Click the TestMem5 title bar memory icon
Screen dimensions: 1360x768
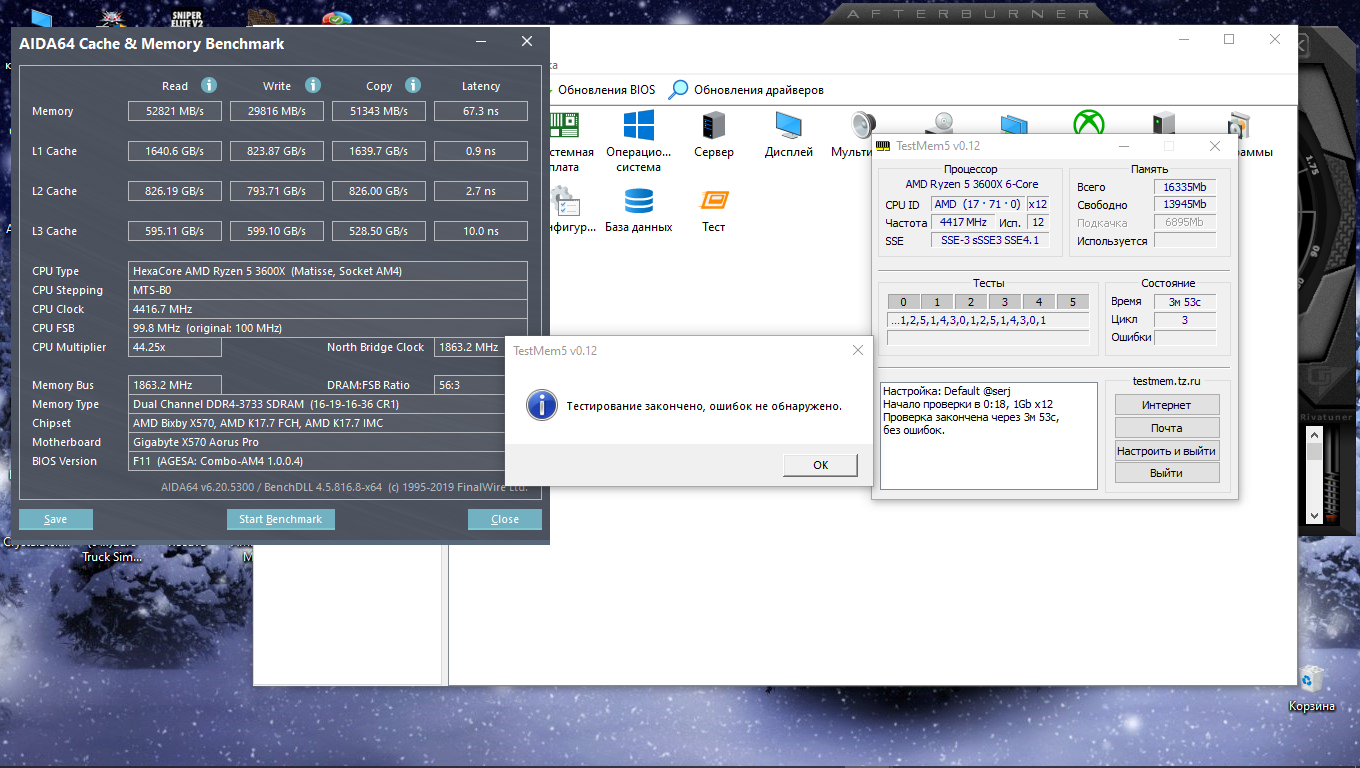pyautogui.click(x=883, y=145)
